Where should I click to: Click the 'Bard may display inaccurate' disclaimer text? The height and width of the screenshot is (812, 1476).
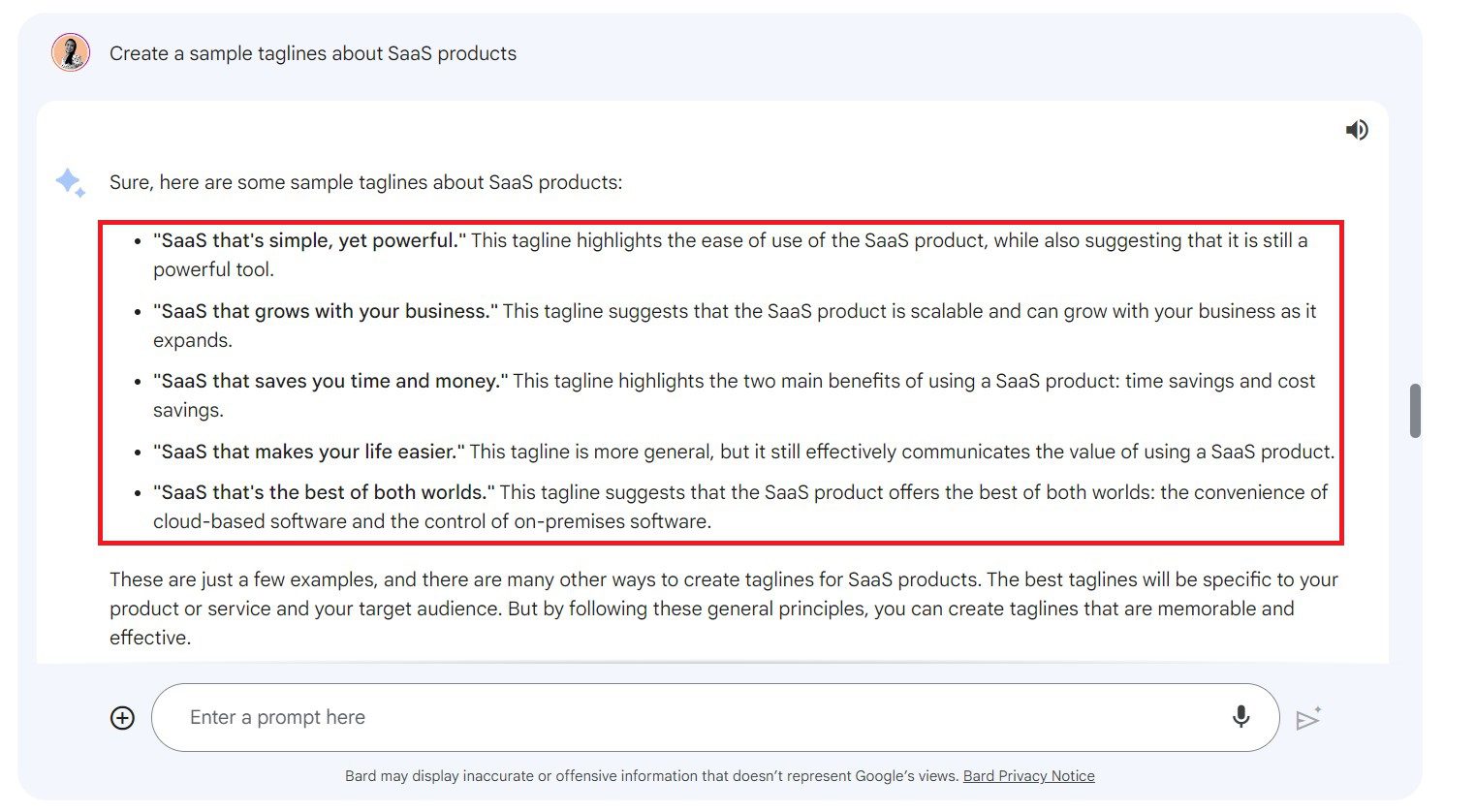[x=651, y=776]
